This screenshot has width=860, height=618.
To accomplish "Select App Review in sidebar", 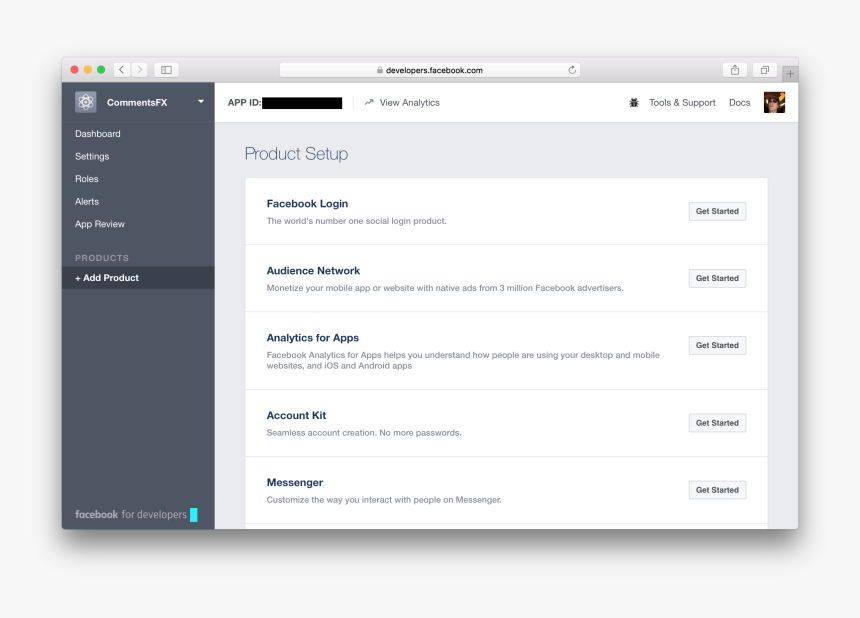I will pyautogui.click(x=100, y=224).
